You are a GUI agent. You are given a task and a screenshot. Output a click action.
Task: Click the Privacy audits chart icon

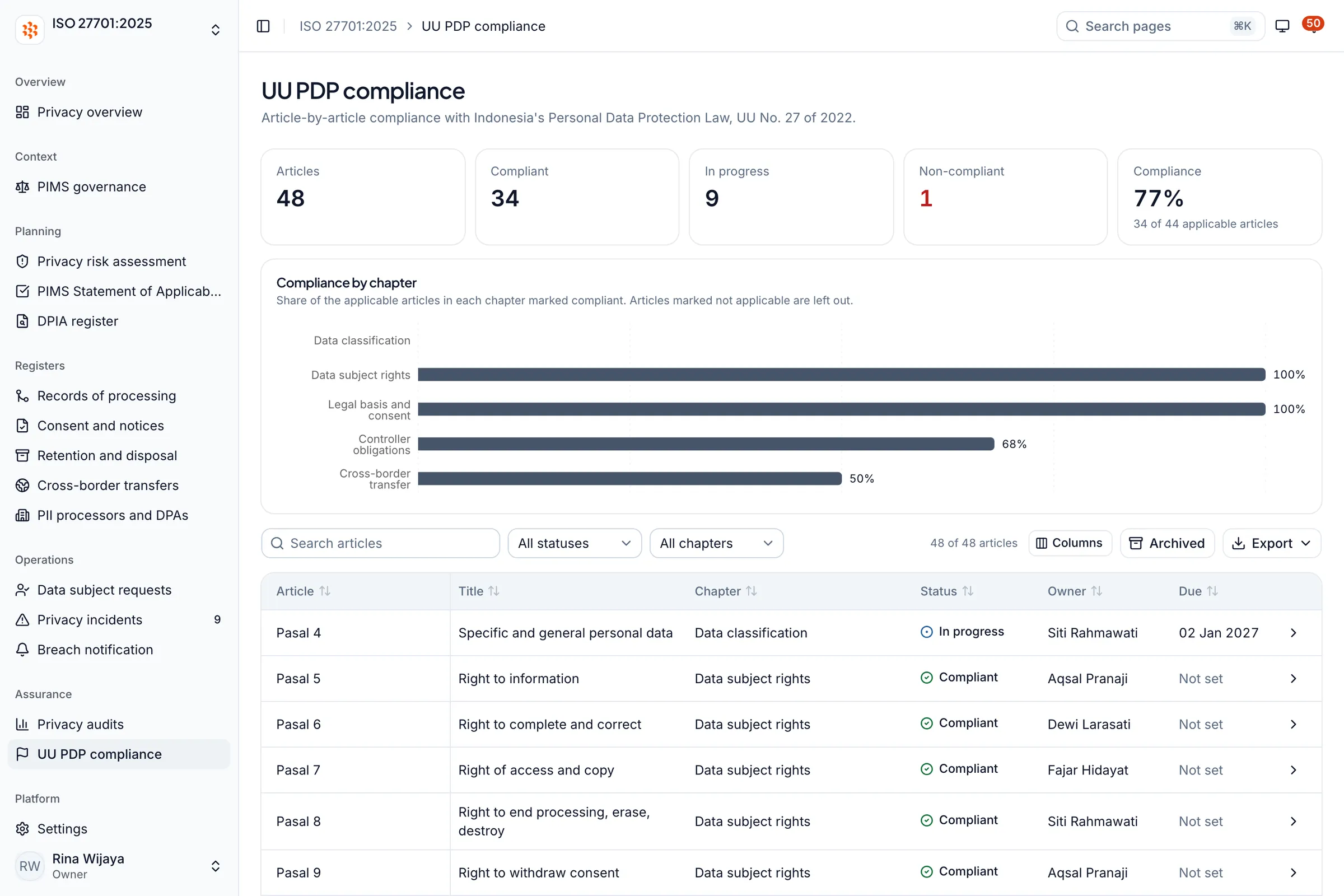tap(22, 724)
